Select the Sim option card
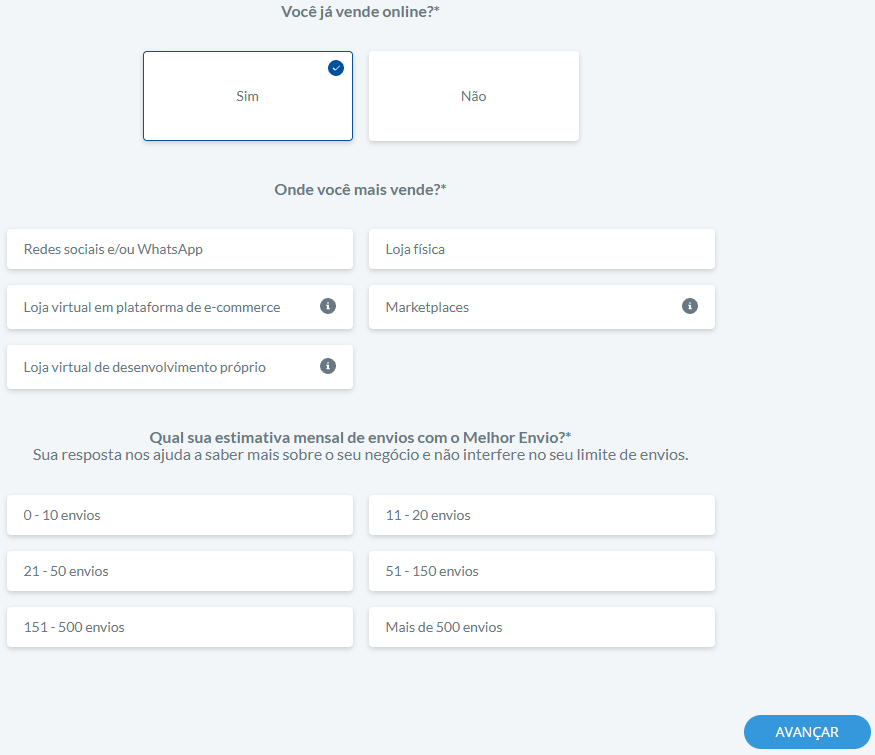Image resolution: width=875 pixels, height=755 pixels. (247, 97)
